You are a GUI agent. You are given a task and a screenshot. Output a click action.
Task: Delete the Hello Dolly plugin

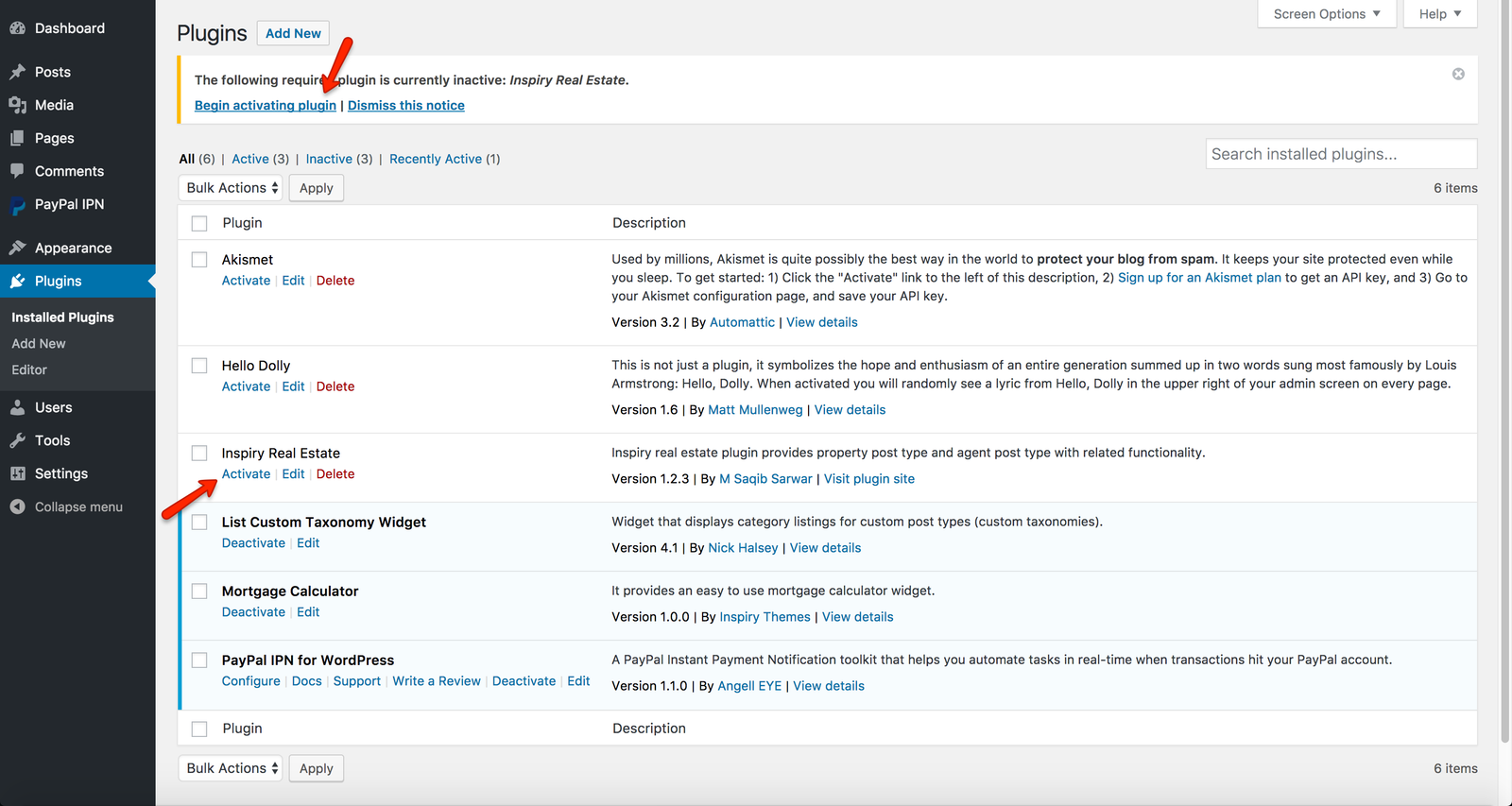click(x=335, y=386)
